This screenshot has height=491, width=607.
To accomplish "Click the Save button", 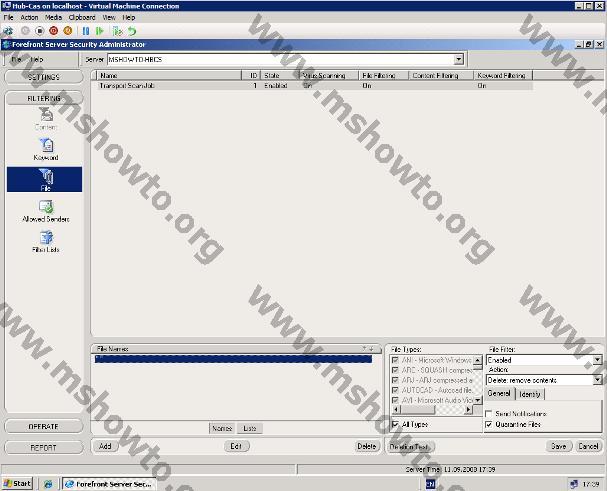I will (558, 446).
